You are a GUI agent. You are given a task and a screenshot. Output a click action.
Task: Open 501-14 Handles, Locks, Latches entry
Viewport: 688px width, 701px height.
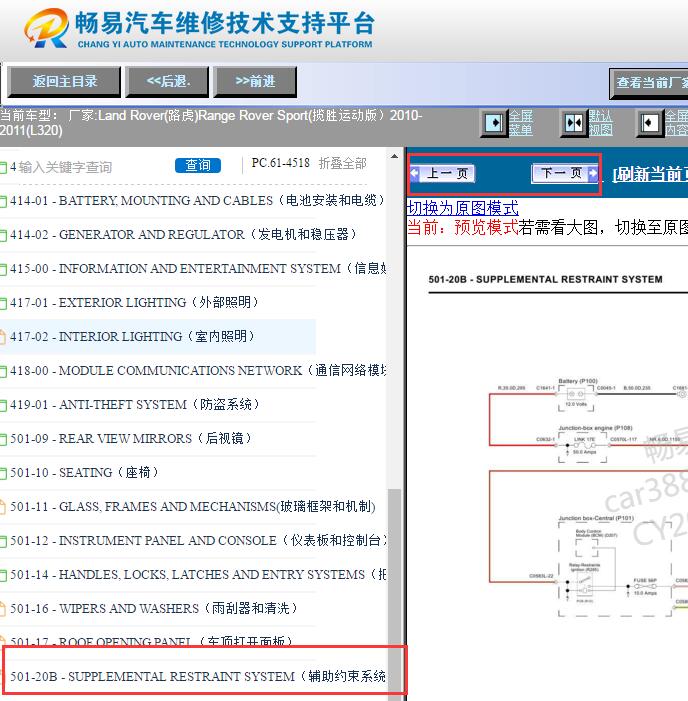[x=198, y=574]
